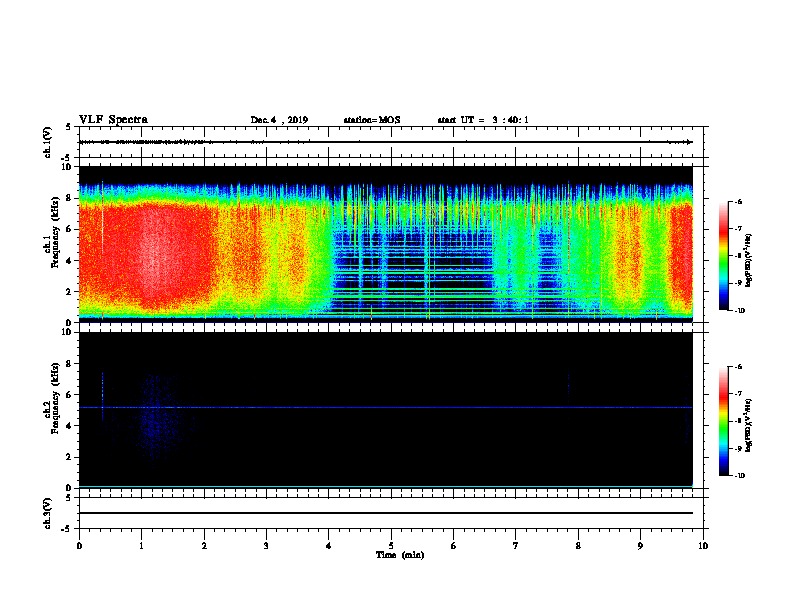Click the station=MOS label
Viewport: 792px width, 612px height.
(x=372, y=120)
